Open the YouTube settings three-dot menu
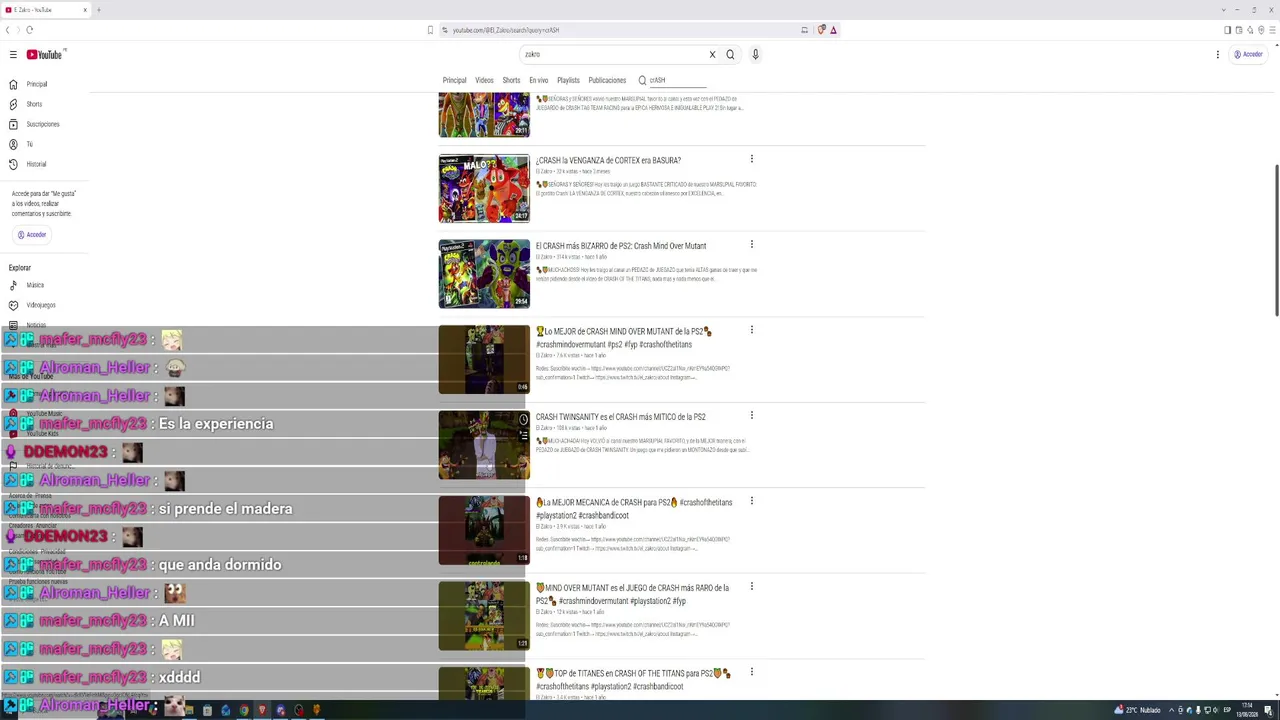This screenshot has height=720, width=1280. (x=1217, y=55)
